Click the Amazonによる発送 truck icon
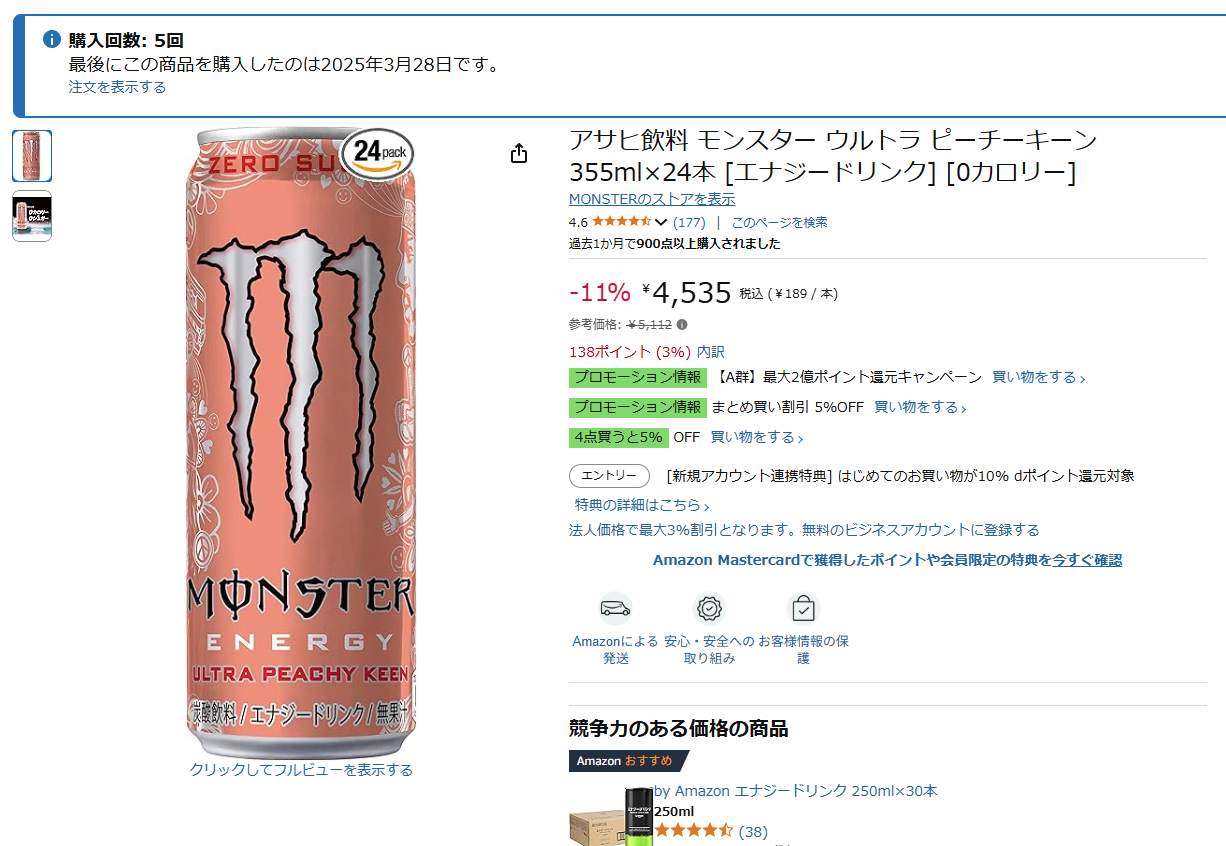This screenshot has height=846, width=1226. coord(615,608)
